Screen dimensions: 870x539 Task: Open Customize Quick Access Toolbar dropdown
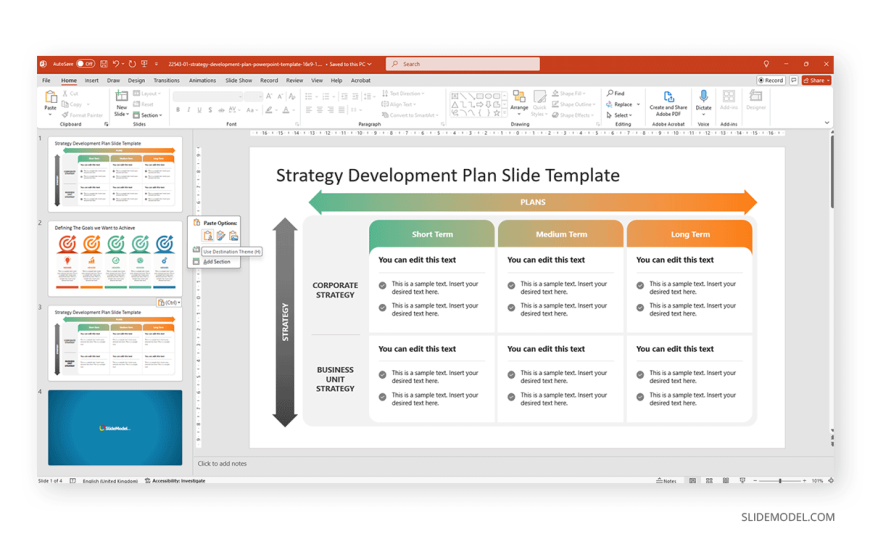[156, 64]
